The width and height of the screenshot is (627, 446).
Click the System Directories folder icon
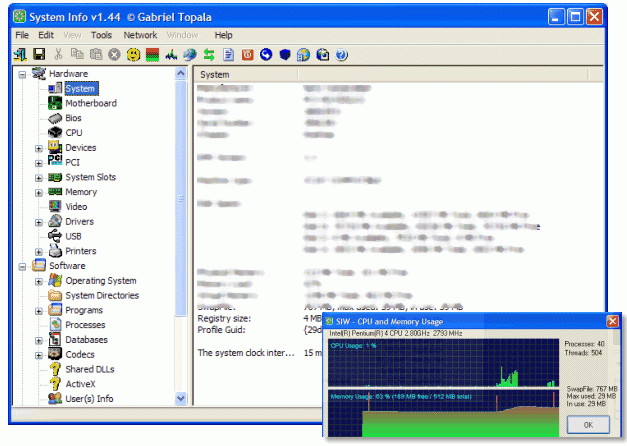click(55, 296)
